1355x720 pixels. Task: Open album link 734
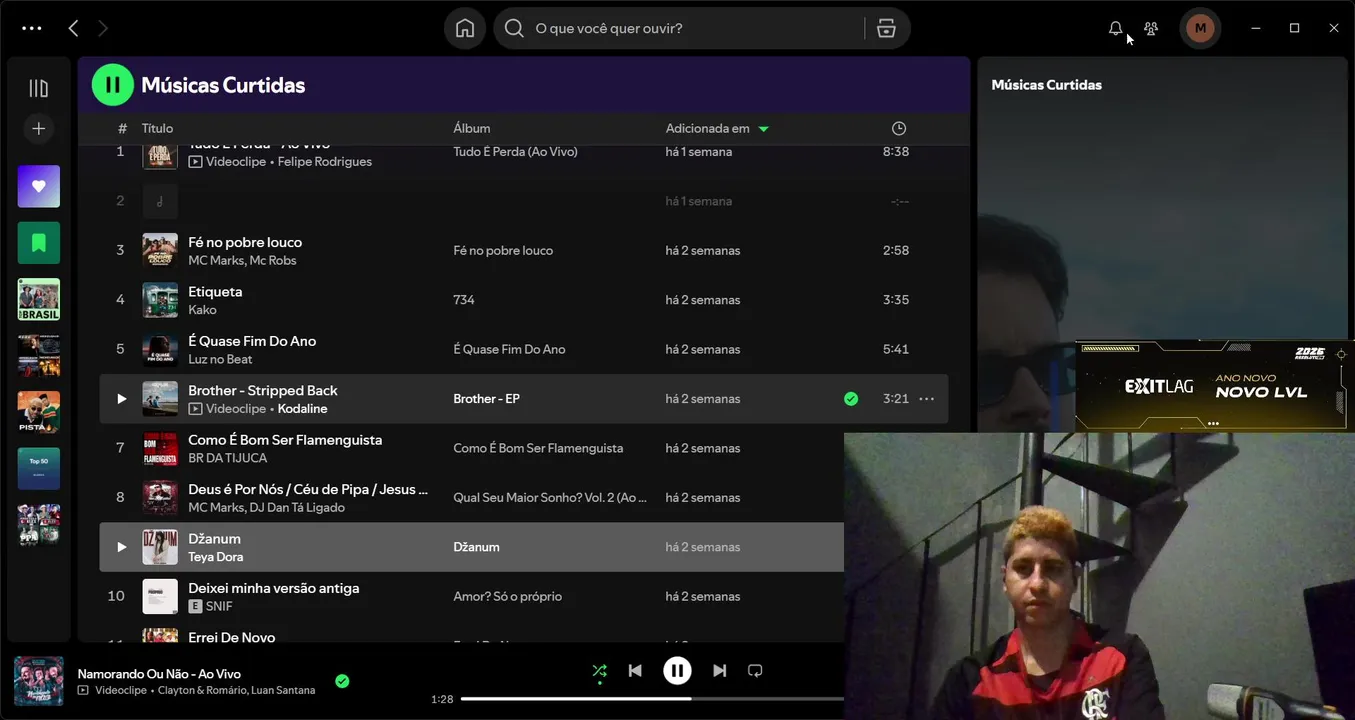(464, 299)
